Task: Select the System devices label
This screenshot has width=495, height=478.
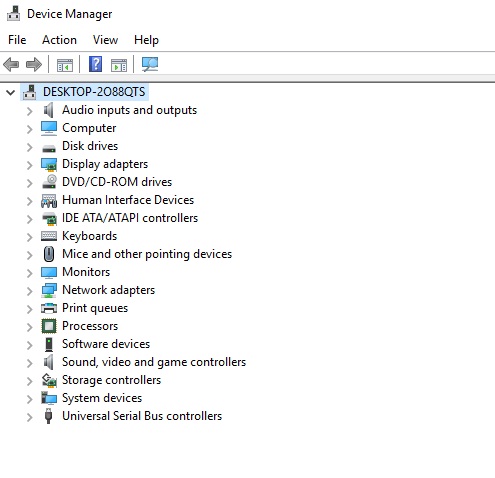Action: pos(102,398)
